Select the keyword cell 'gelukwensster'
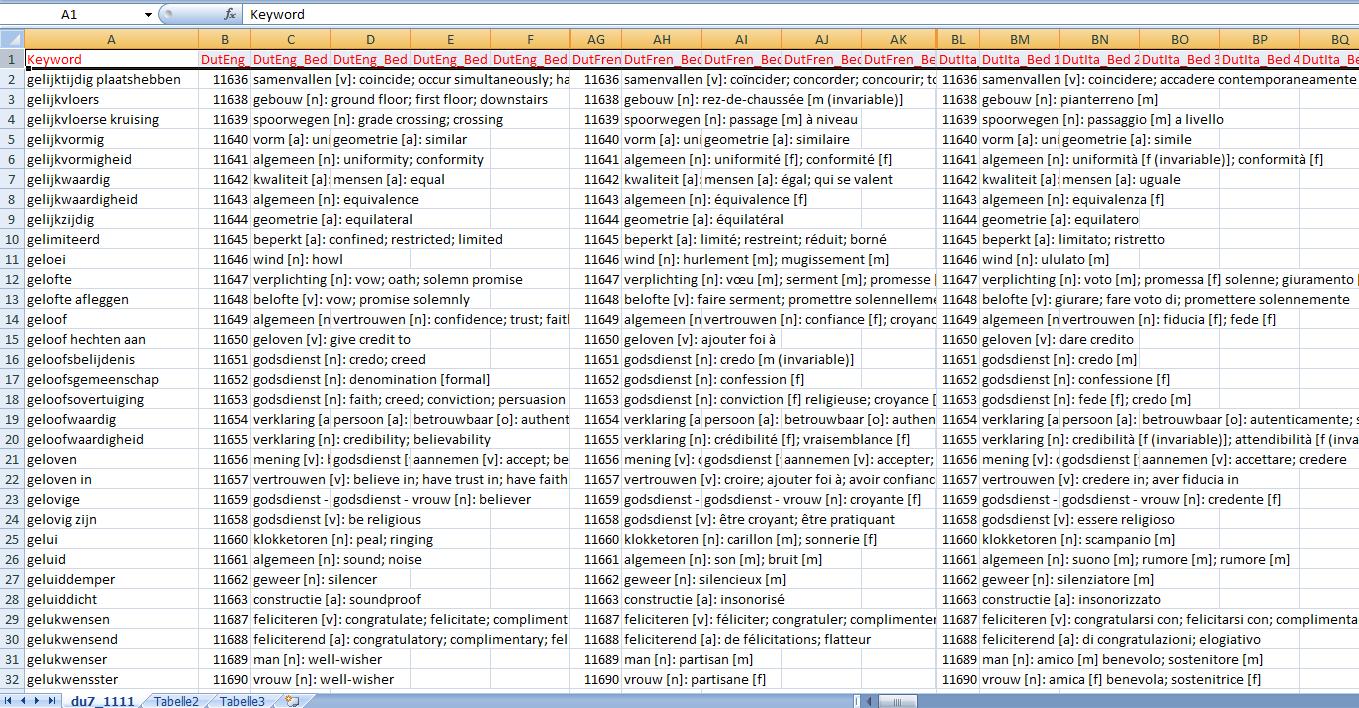 point(111,679)
